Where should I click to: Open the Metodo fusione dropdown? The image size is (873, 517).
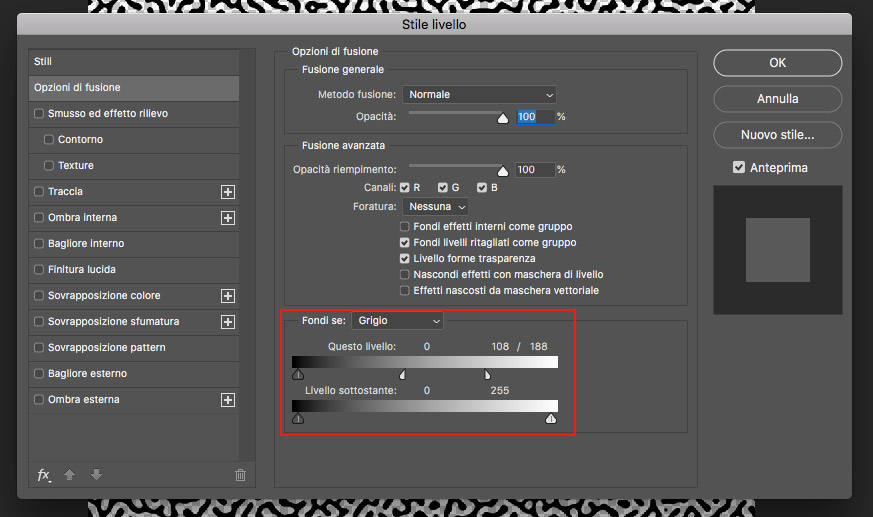point(479,95)
